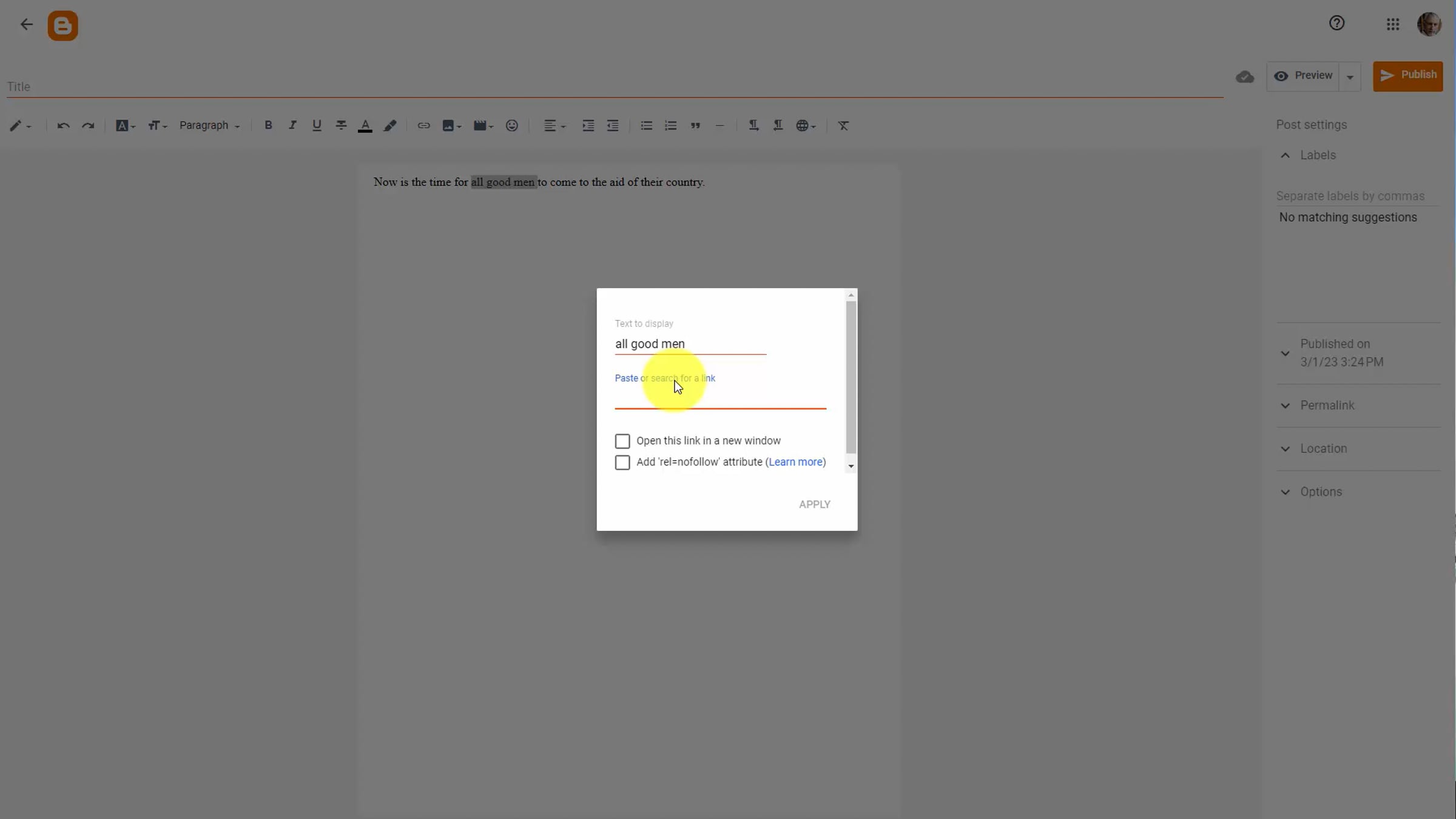Check the rel=nofollow attribute box
1456x819 pixels.
(622, 462)
